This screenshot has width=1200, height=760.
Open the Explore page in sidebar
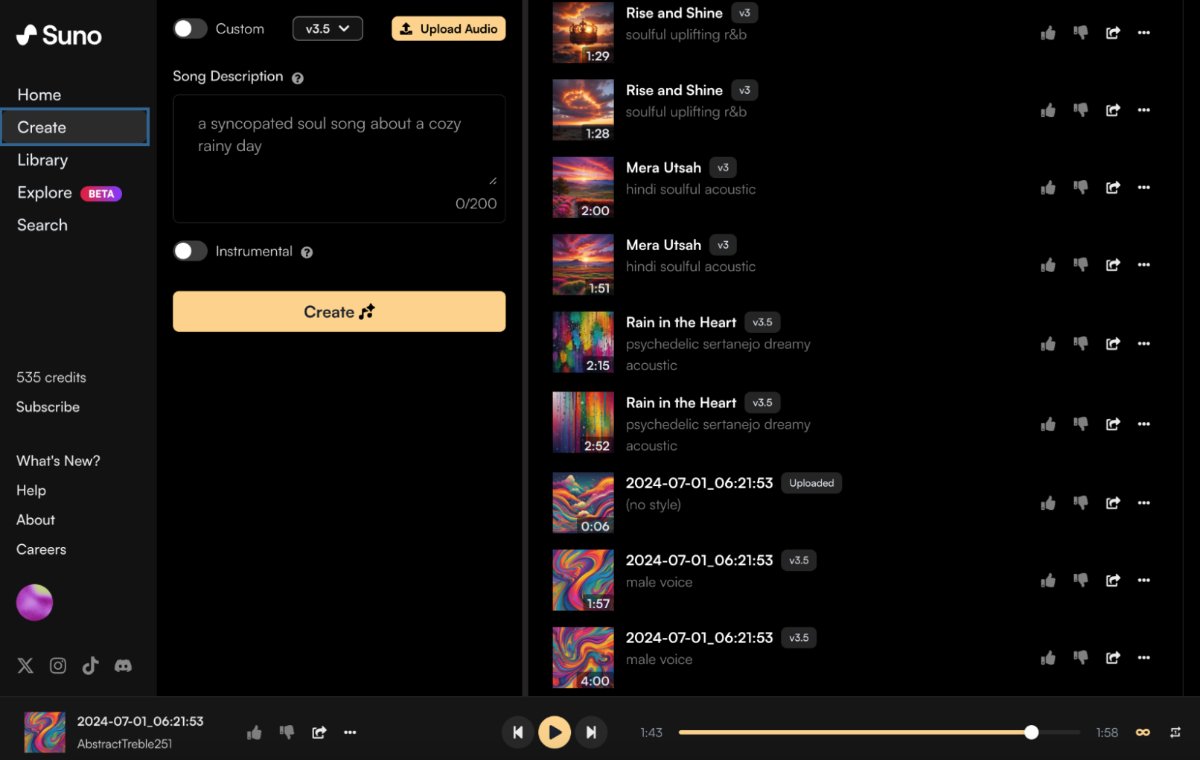coord(45,193)
